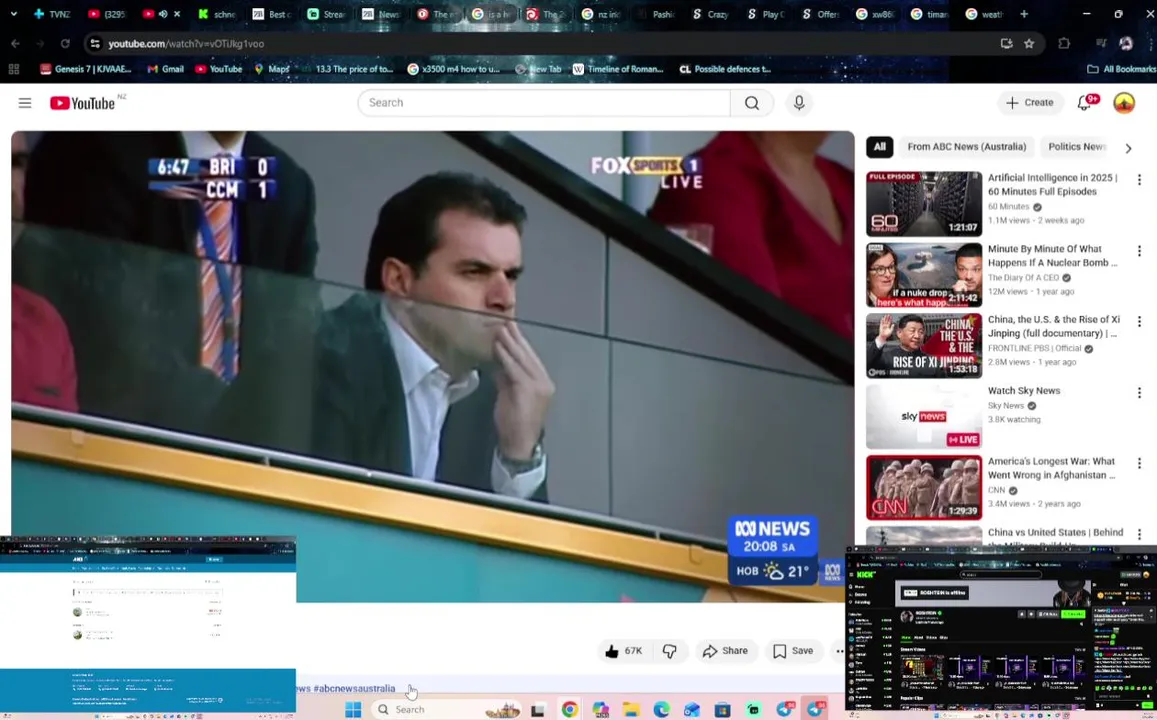Open the Chrome tab search dropdown

[13, 14]
